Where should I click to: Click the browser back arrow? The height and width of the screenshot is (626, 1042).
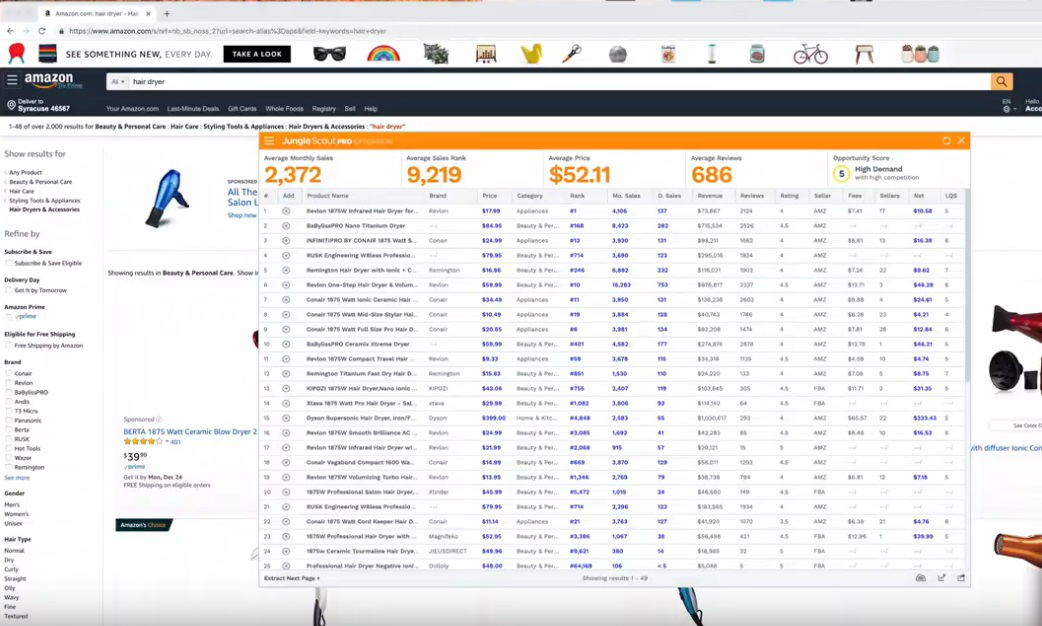(10, 31)
